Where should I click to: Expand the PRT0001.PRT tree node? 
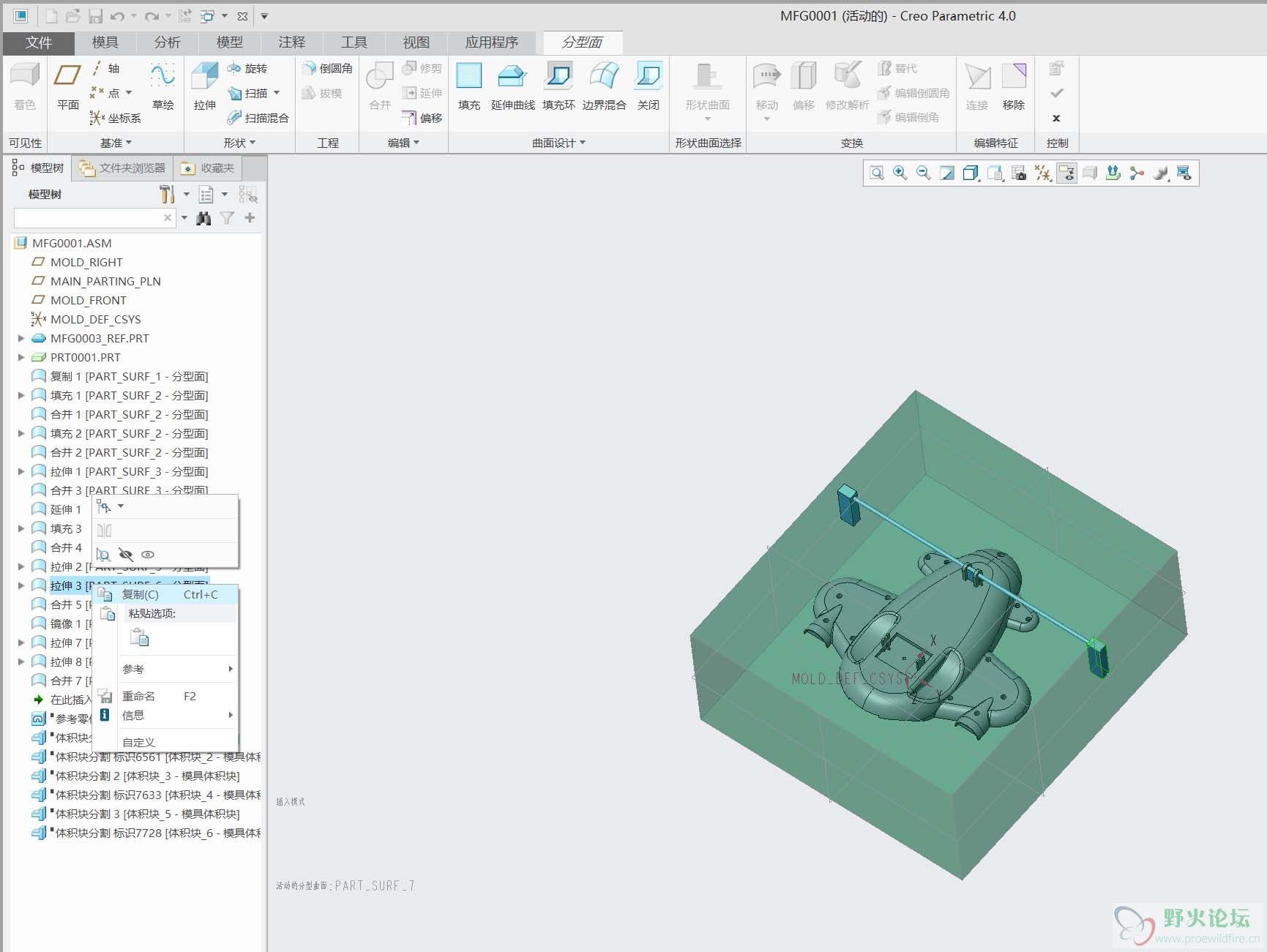coord(21,357)
